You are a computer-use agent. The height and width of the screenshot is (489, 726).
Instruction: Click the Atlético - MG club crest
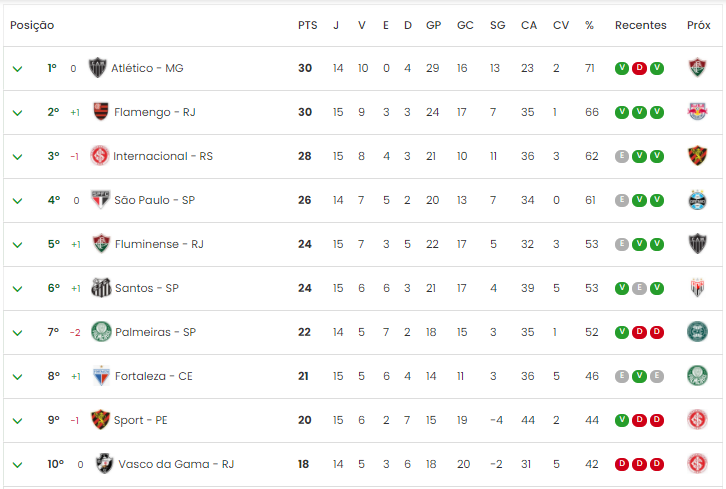tap(98, 68)
